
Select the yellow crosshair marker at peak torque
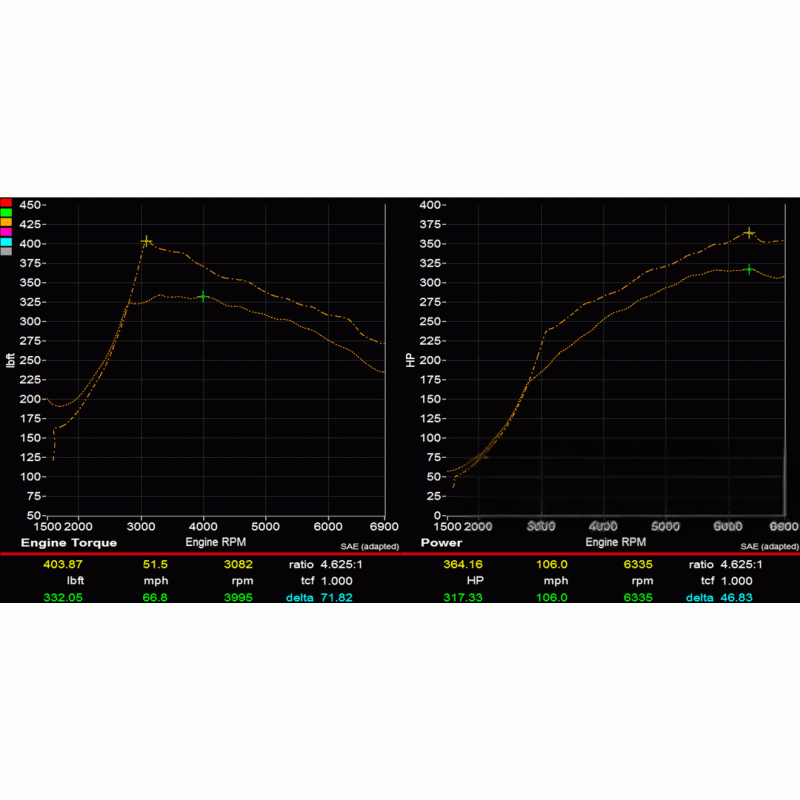[148, 240]
